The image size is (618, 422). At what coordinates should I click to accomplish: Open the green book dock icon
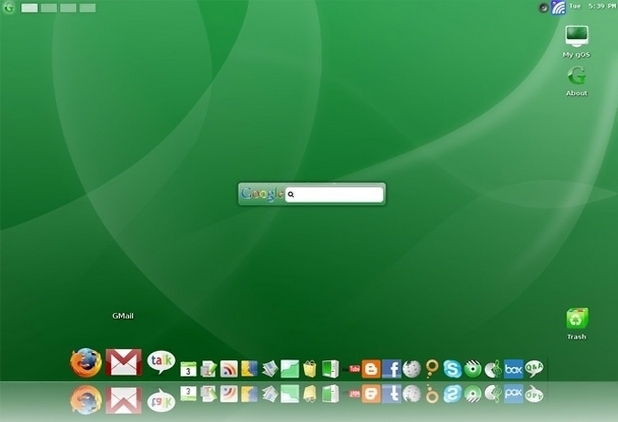click(x=330, y=369)
